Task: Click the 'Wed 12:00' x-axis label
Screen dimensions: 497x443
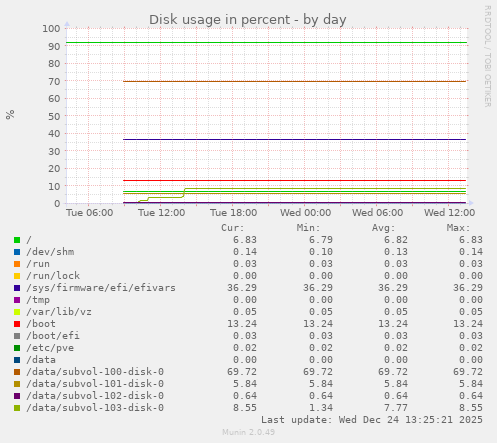Action: coord(449,213)
